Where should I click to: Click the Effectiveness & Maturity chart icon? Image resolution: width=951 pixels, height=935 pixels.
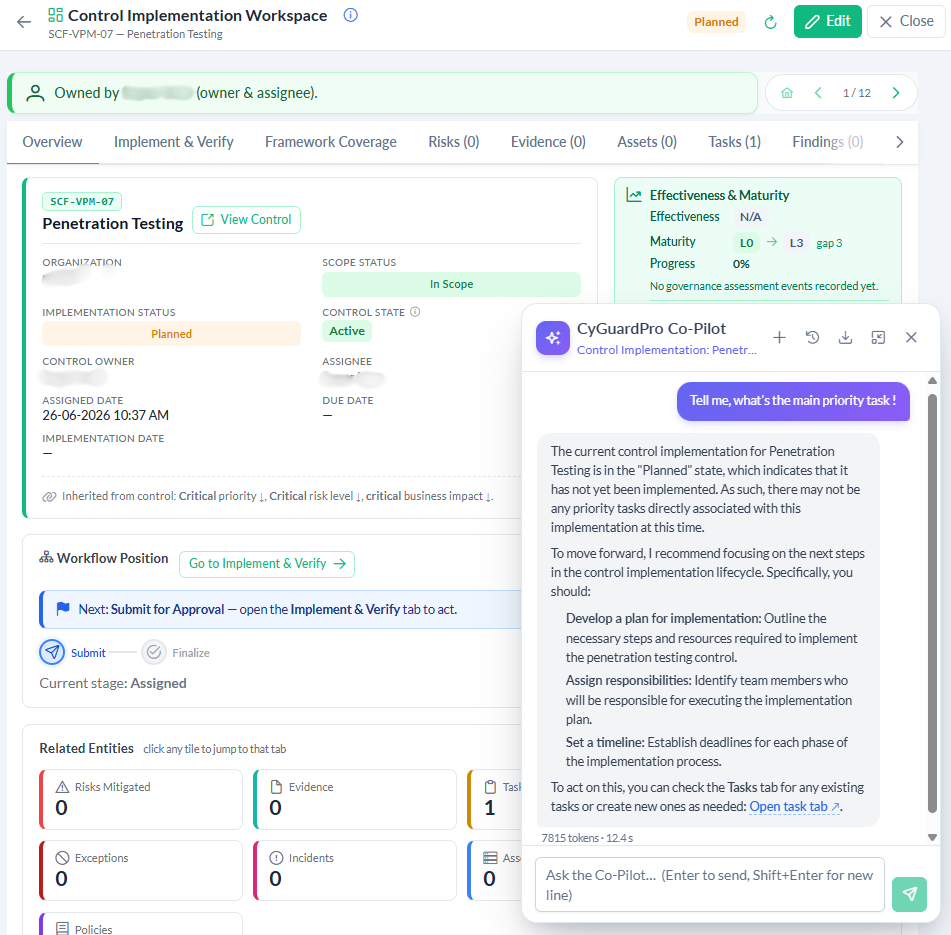click(x=634, y=195)
